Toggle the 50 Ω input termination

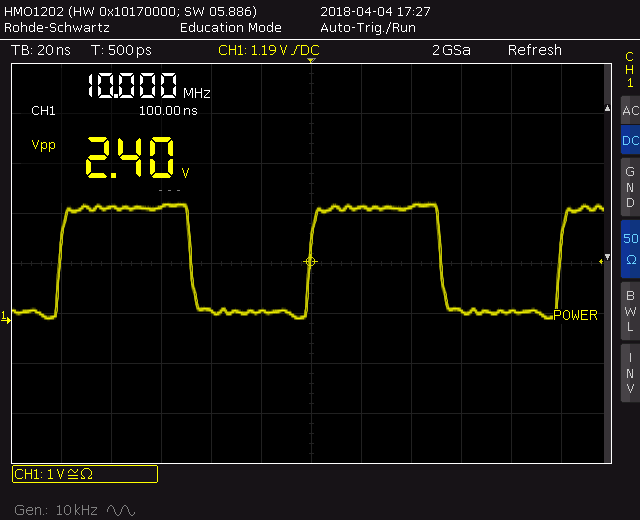tap(630, 249)
